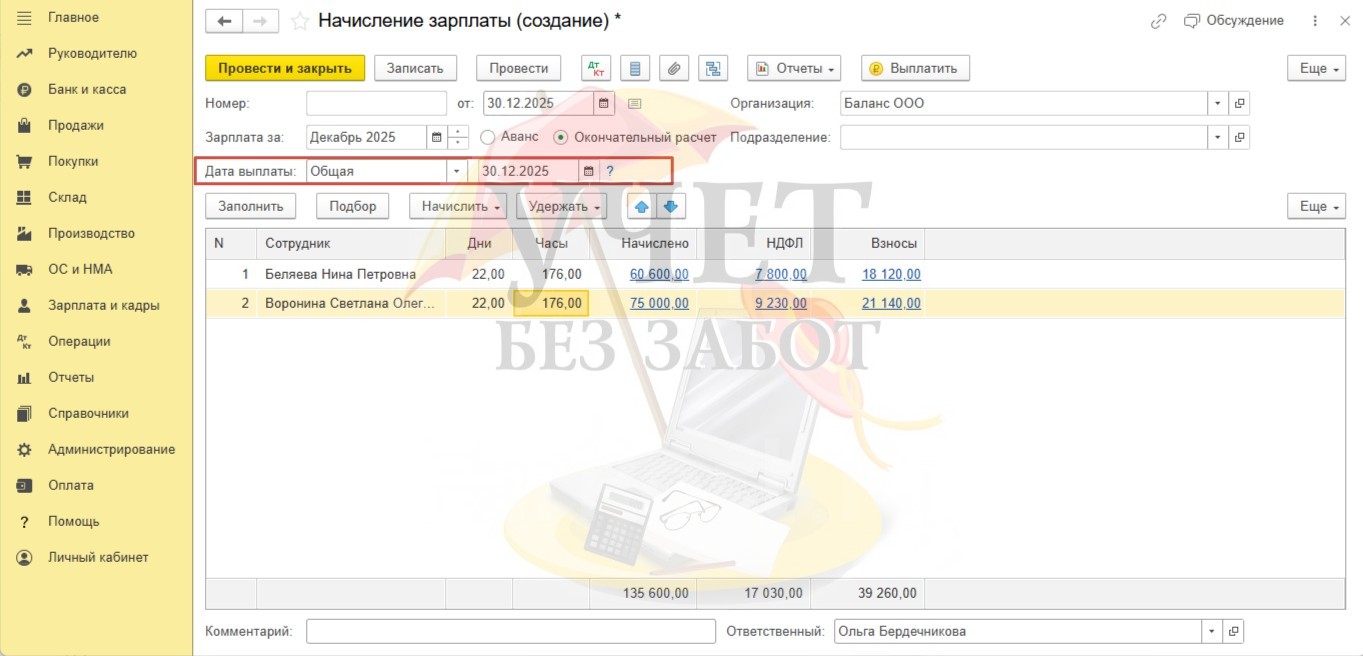Click into the Комментарий field
Screen dimensions: 1363x656
point(511,631)
